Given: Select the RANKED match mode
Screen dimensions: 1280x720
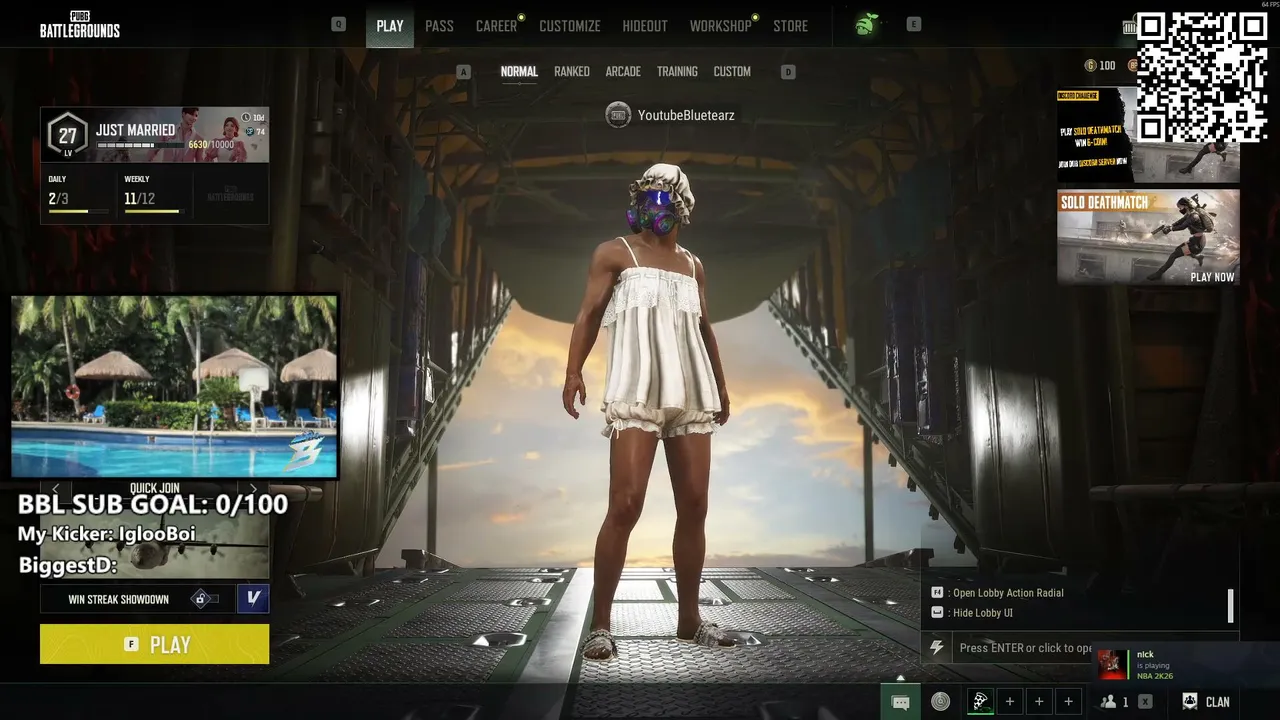Looking at the screenshot, I should pyautogui.click(x=572, y=72).
